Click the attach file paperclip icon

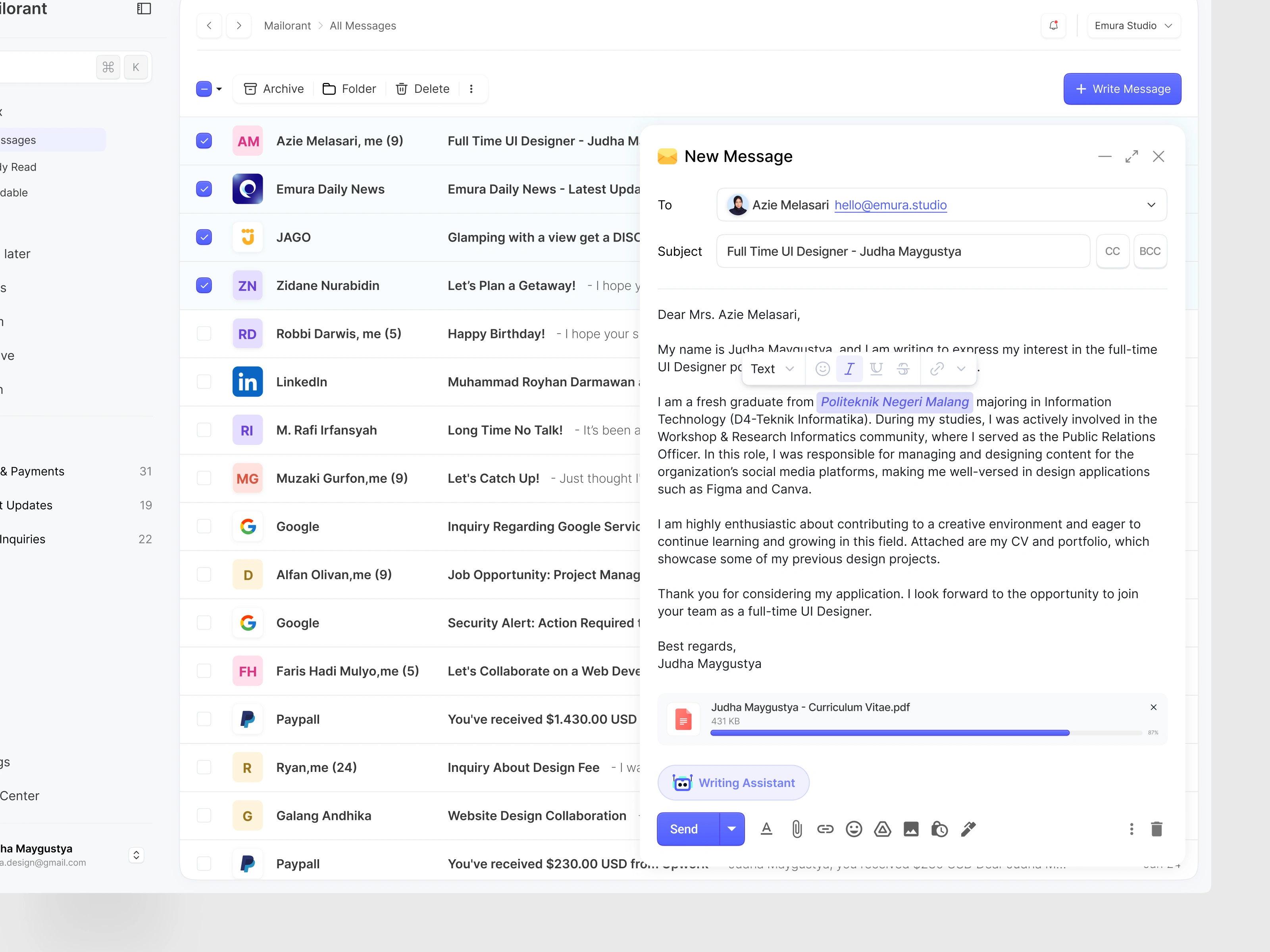tap(797, 829)
